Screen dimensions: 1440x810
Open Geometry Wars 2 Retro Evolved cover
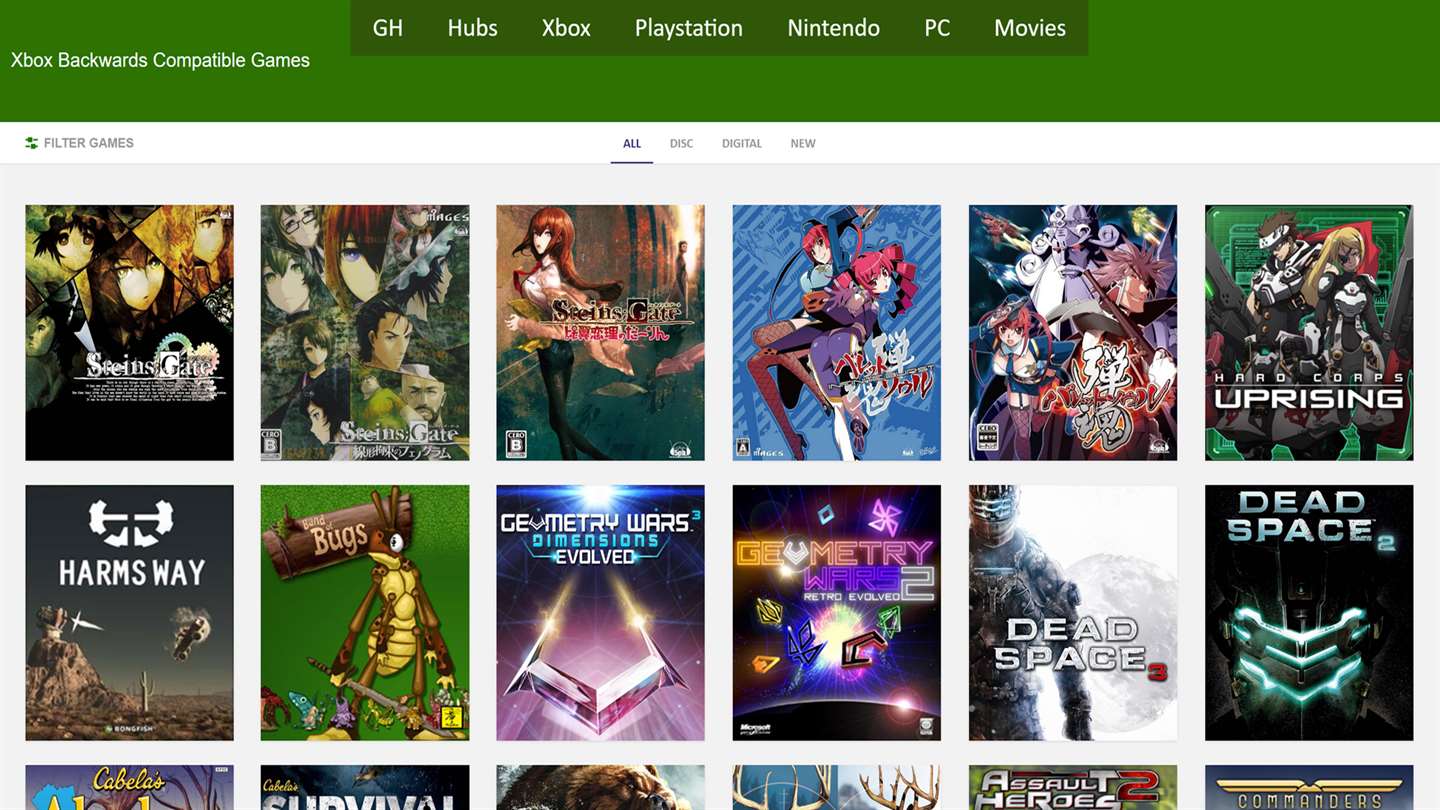pyautogui.click(x=836, y=613)
